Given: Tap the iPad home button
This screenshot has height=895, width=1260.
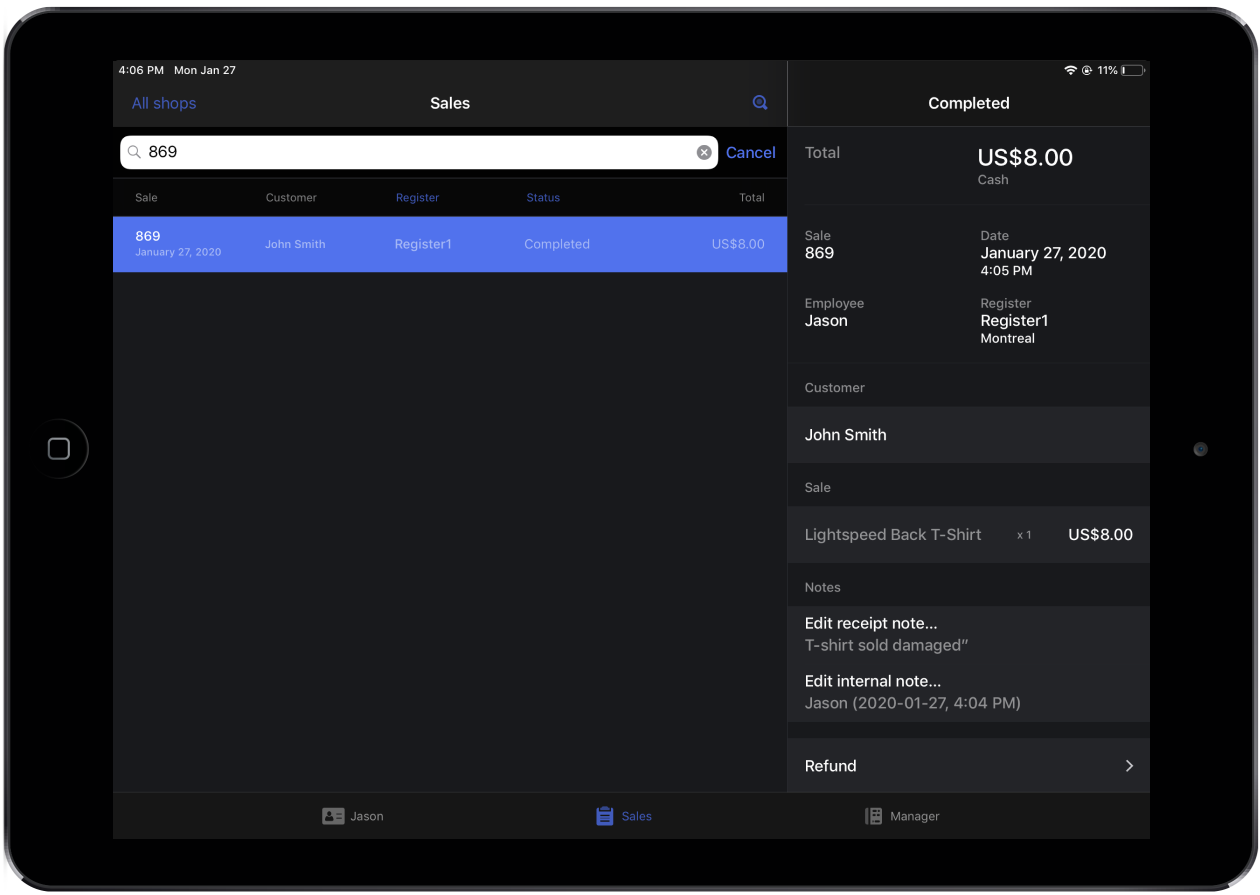Looking at the screenshot, I should click(59, 448).
